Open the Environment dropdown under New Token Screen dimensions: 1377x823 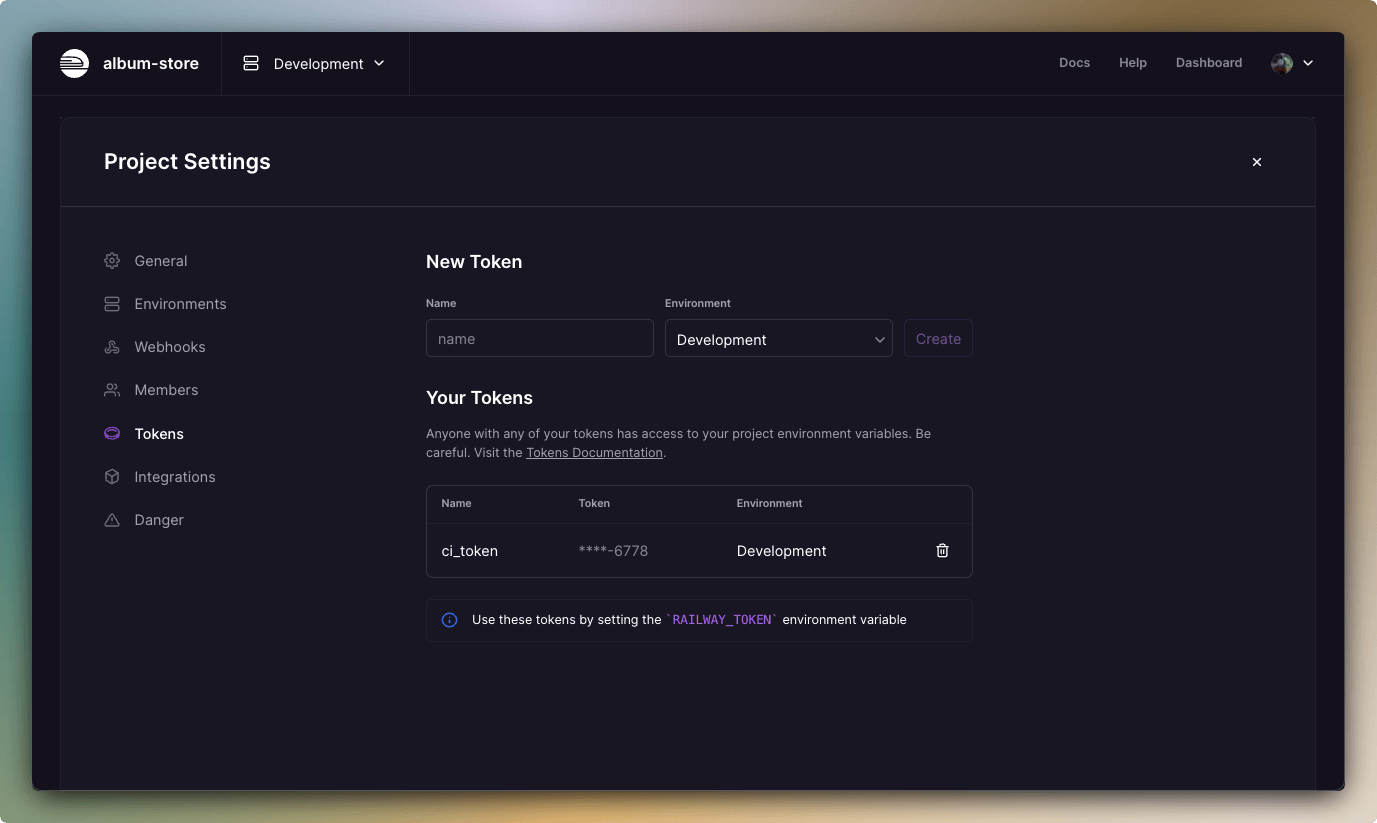778,338
